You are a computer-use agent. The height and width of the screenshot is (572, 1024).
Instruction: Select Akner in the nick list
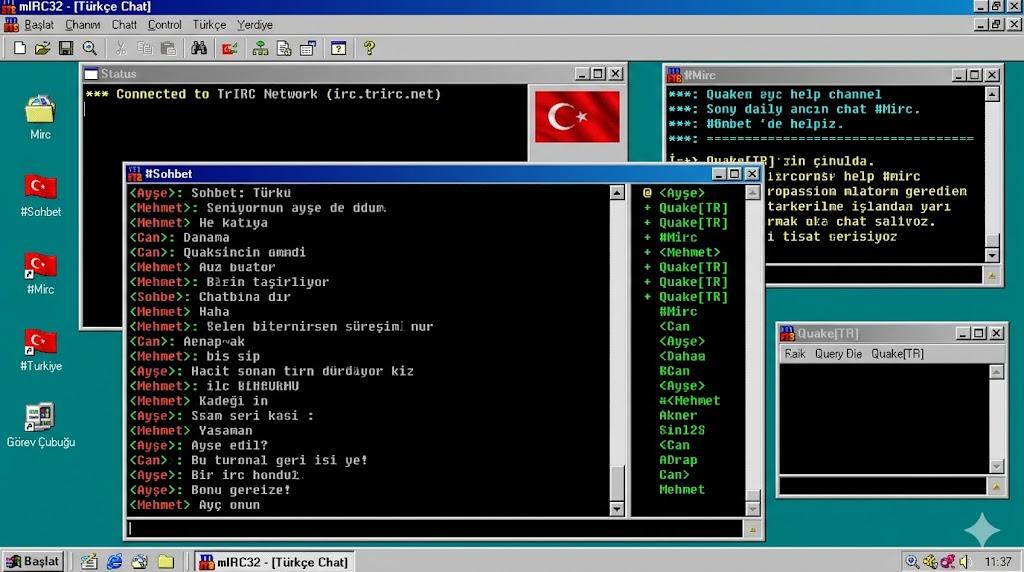678,415
